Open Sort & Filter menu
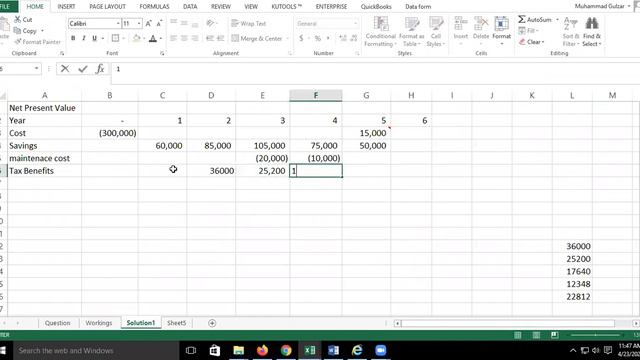 click(570, 31)
